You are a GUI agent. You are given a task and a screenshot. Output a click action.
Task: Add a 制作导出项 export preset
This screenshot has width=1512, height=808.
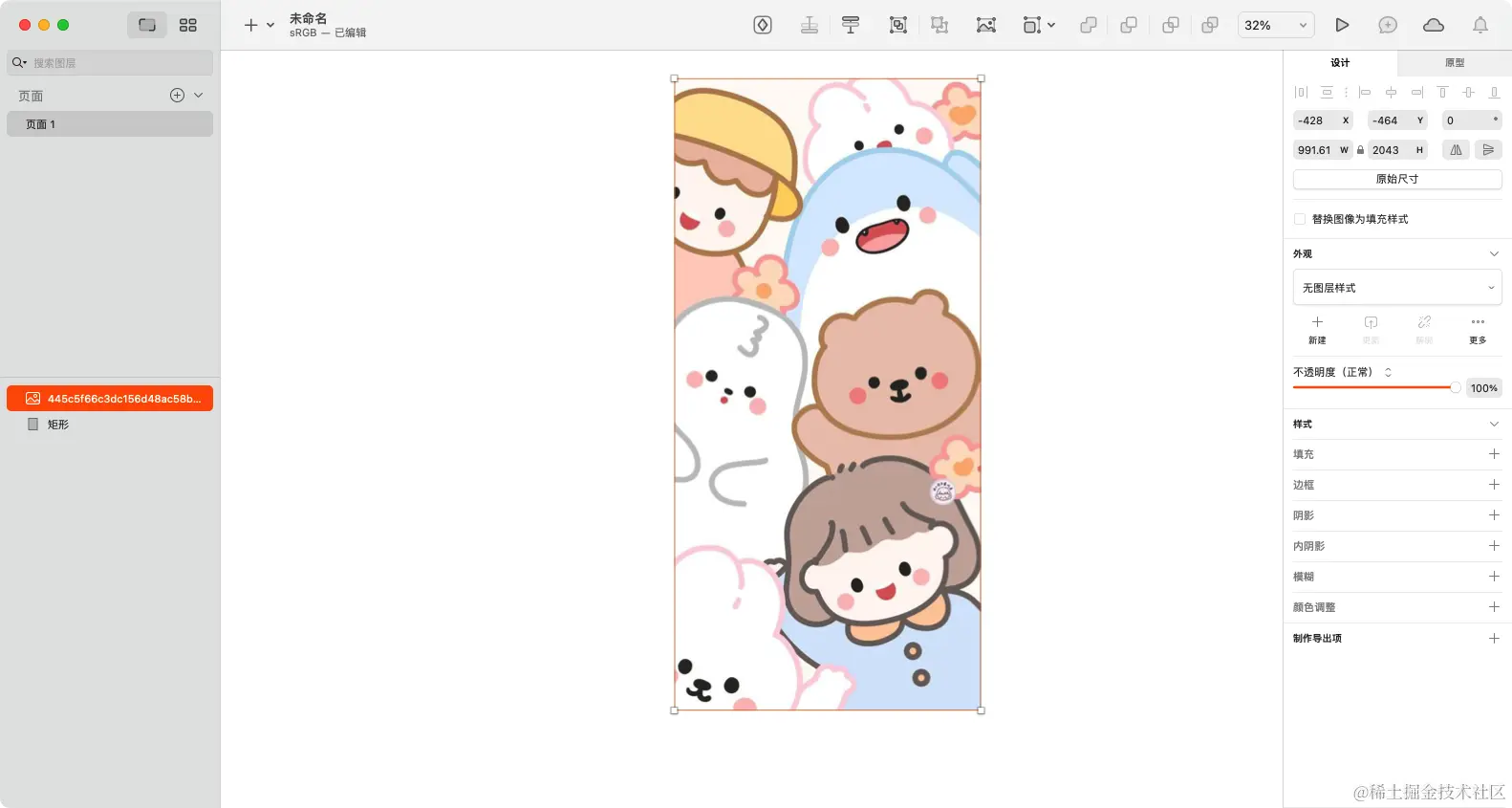pyautogui.click(x=1494, y=638)
